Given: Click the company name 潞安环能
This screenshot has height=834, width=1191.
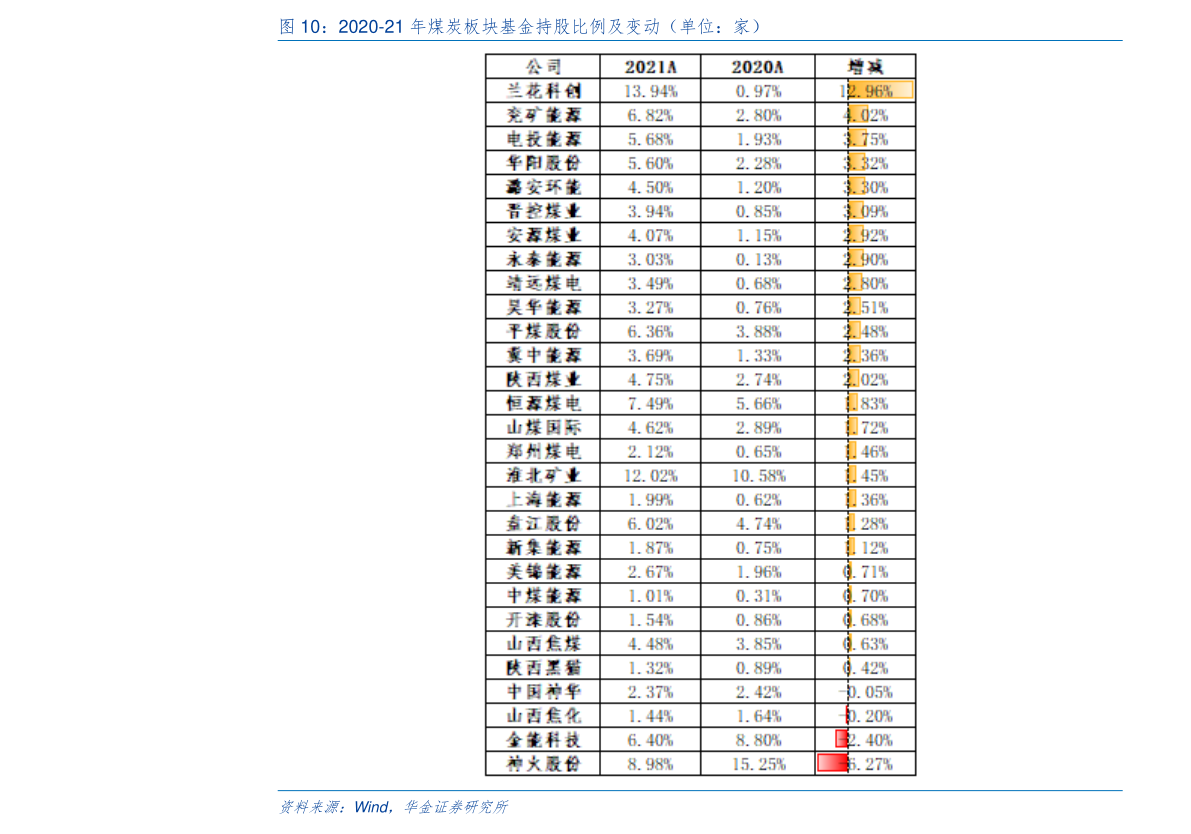Looking at the screenshot, I should tap(543, 188).
